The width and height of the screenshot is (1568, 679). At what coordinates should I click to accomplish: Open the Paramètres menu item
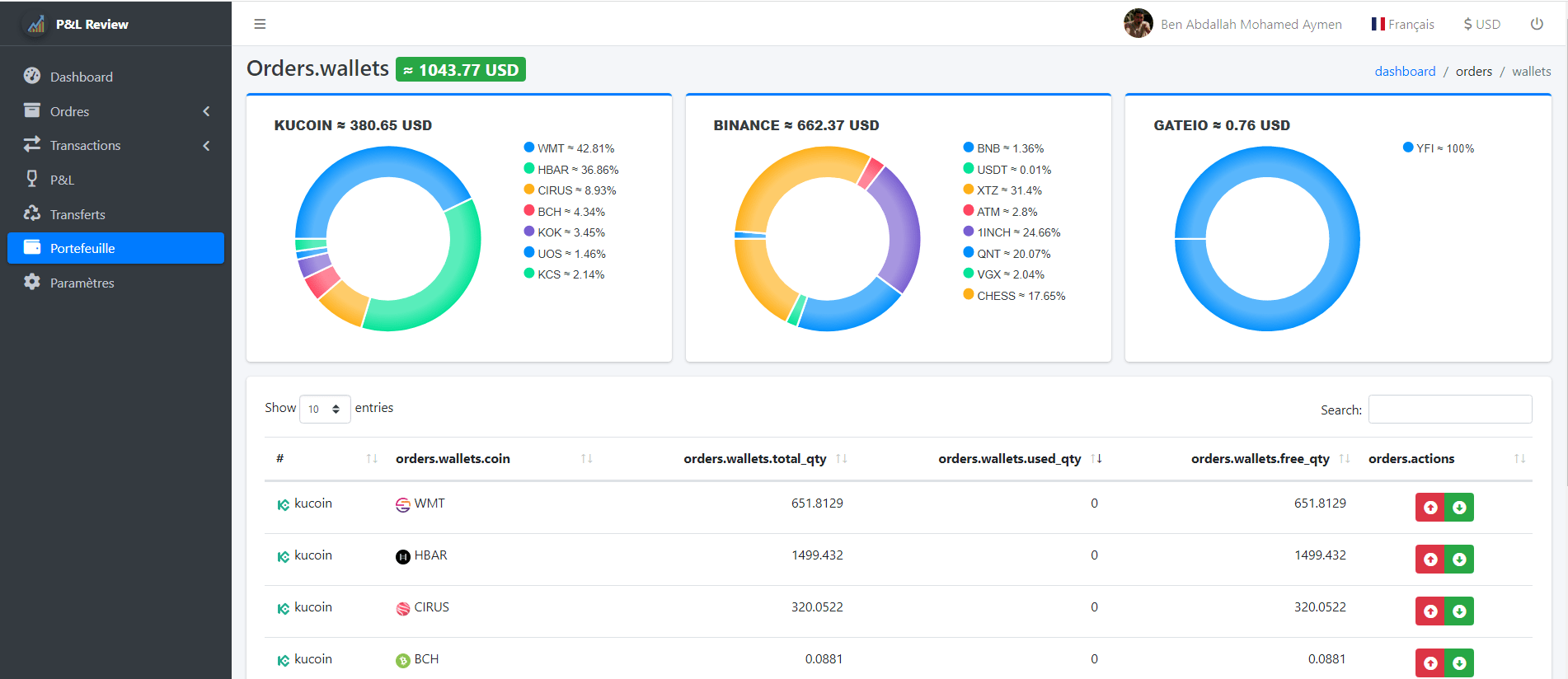point(115,283)
